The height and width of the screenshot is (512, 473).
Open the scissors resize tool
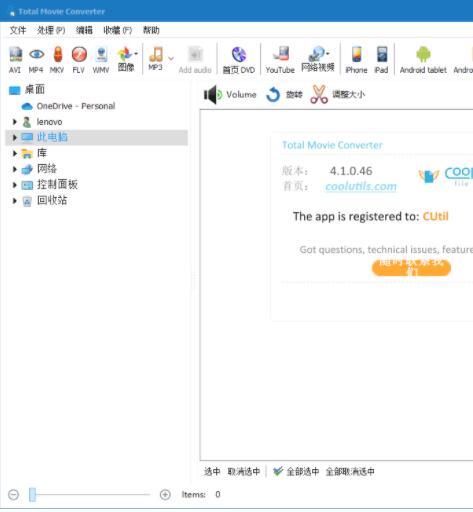point(337,95)
